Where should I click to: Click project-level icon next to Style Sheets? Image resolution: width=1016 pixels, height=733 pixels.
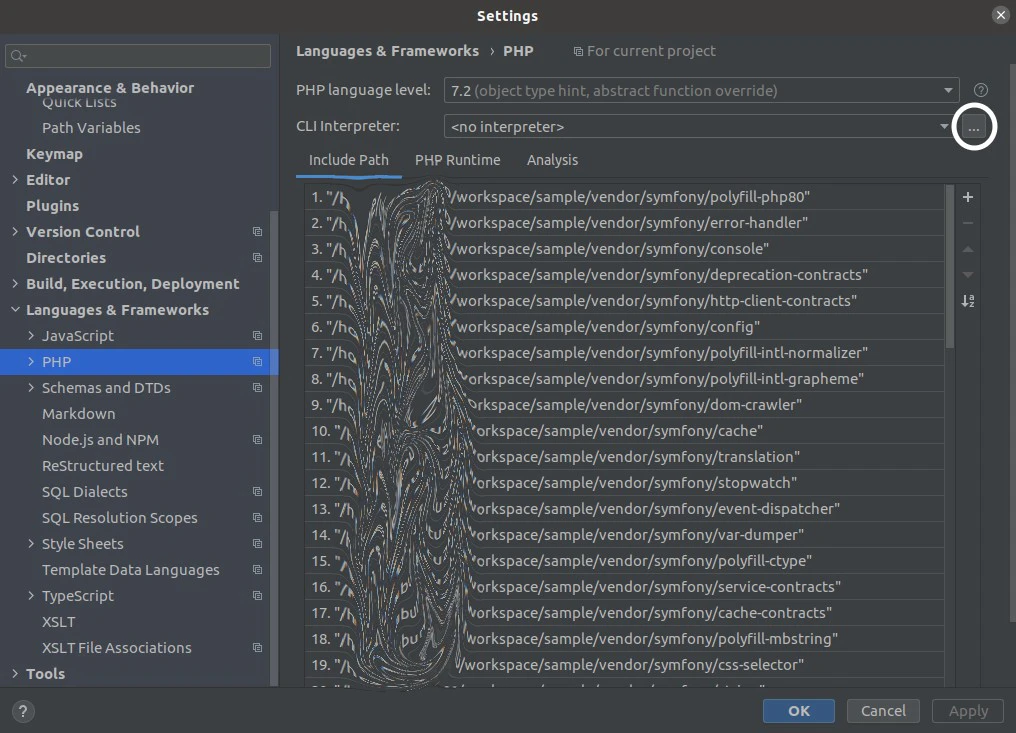coord(257,543)
